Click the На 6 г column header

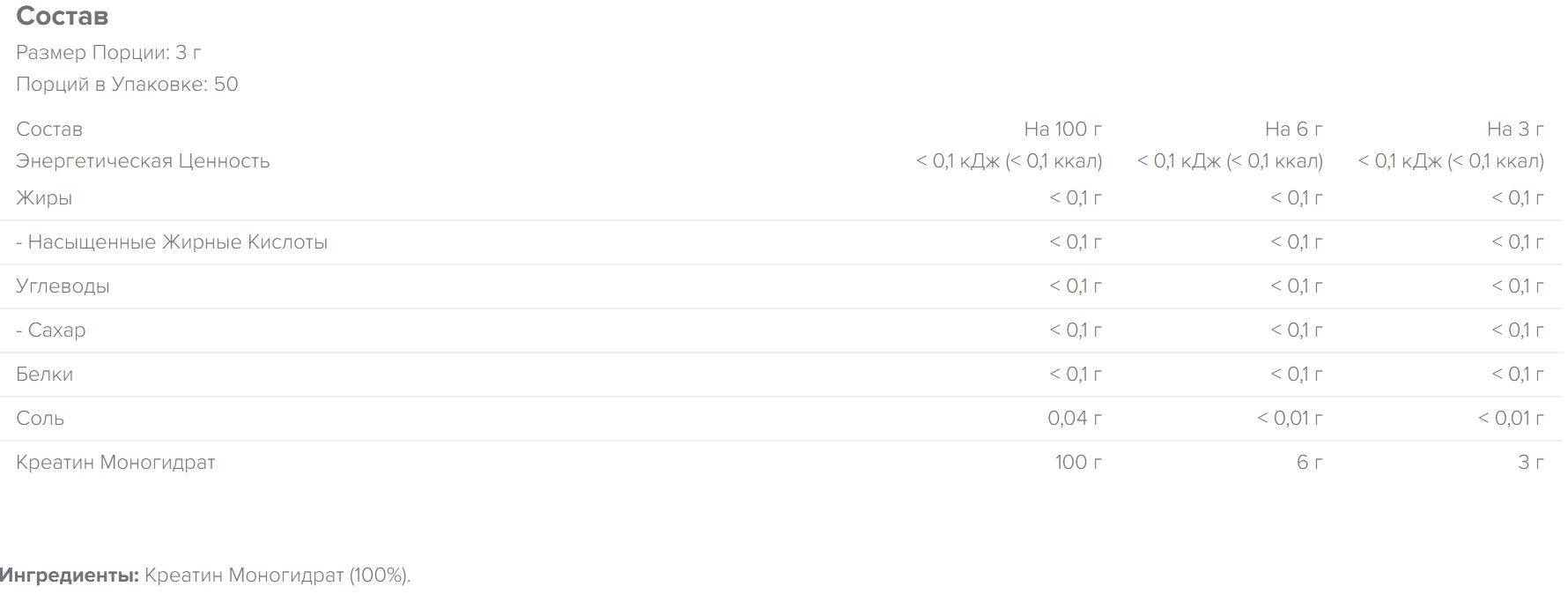[1293, 129]
